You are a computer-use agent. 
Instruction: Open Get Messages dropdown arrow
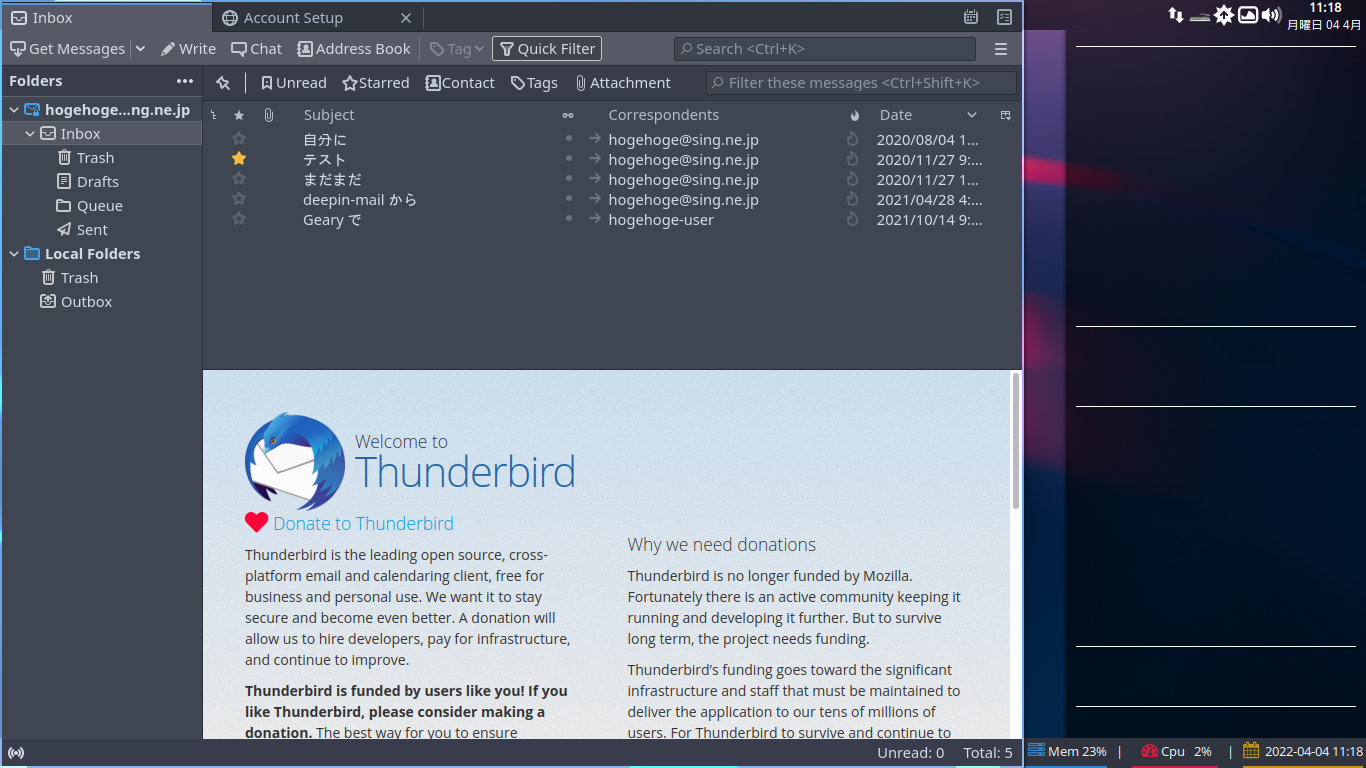(140, 48)
